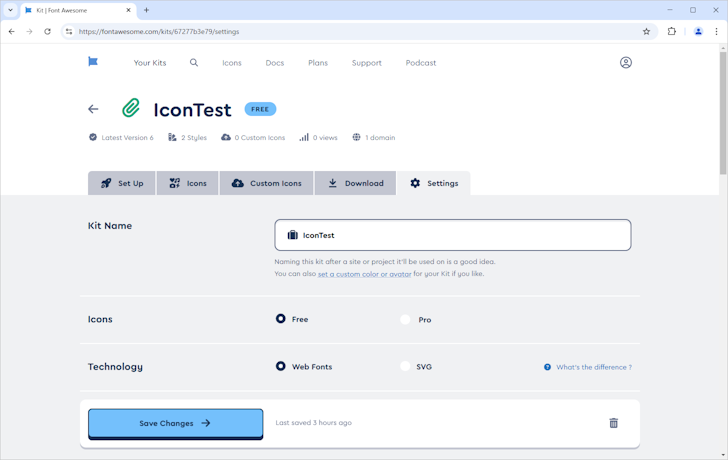Select the Free icons radio option
728x460 pixels.
[x=281, y=319]
